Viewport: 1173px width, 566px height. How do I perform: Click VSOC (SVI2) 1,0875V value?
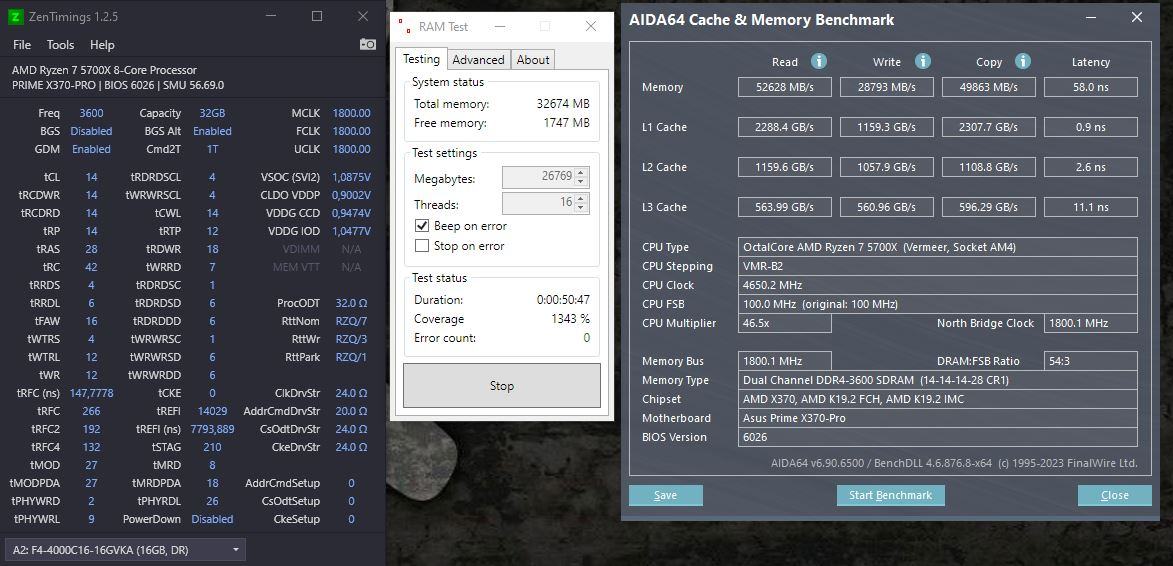click(x=351, y=177)
